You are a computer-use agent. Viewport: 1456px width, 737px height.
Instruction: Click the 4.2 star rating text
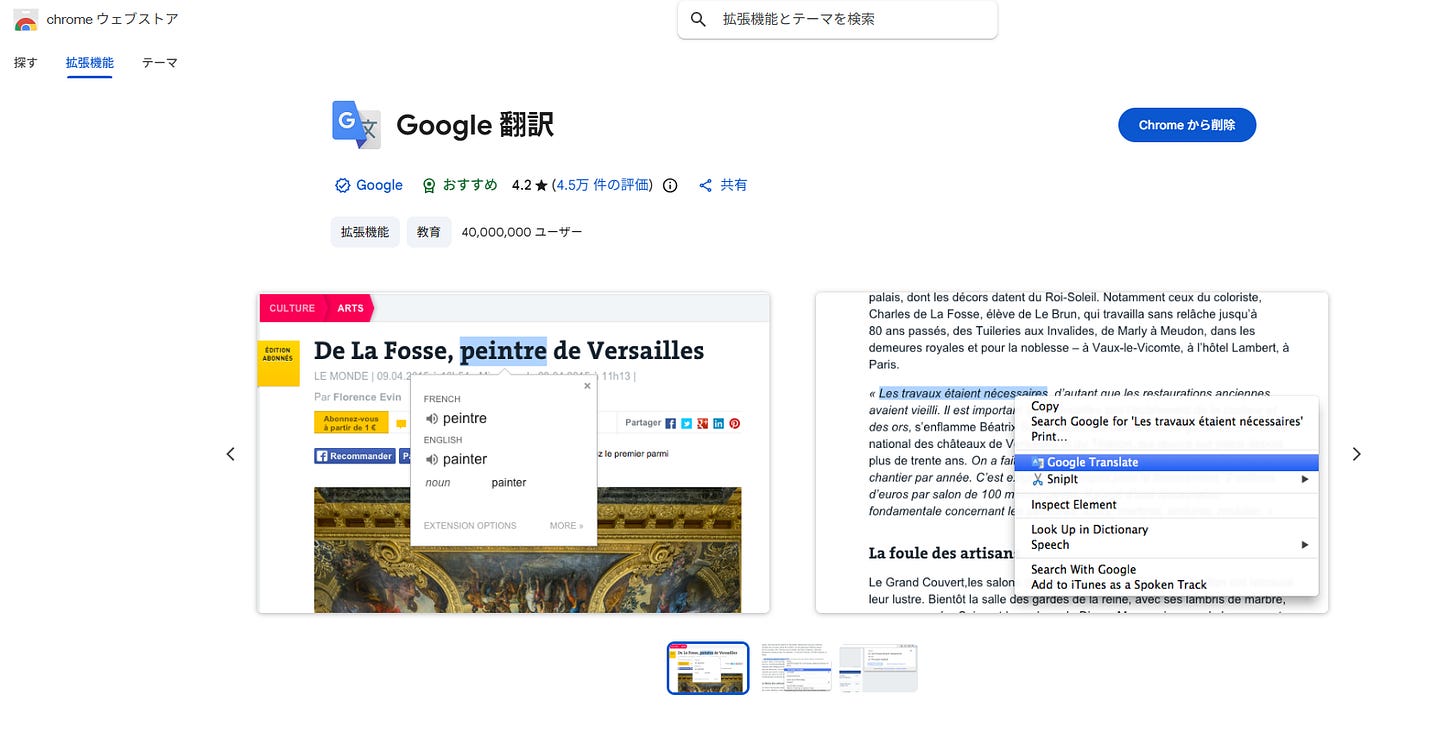530,185
